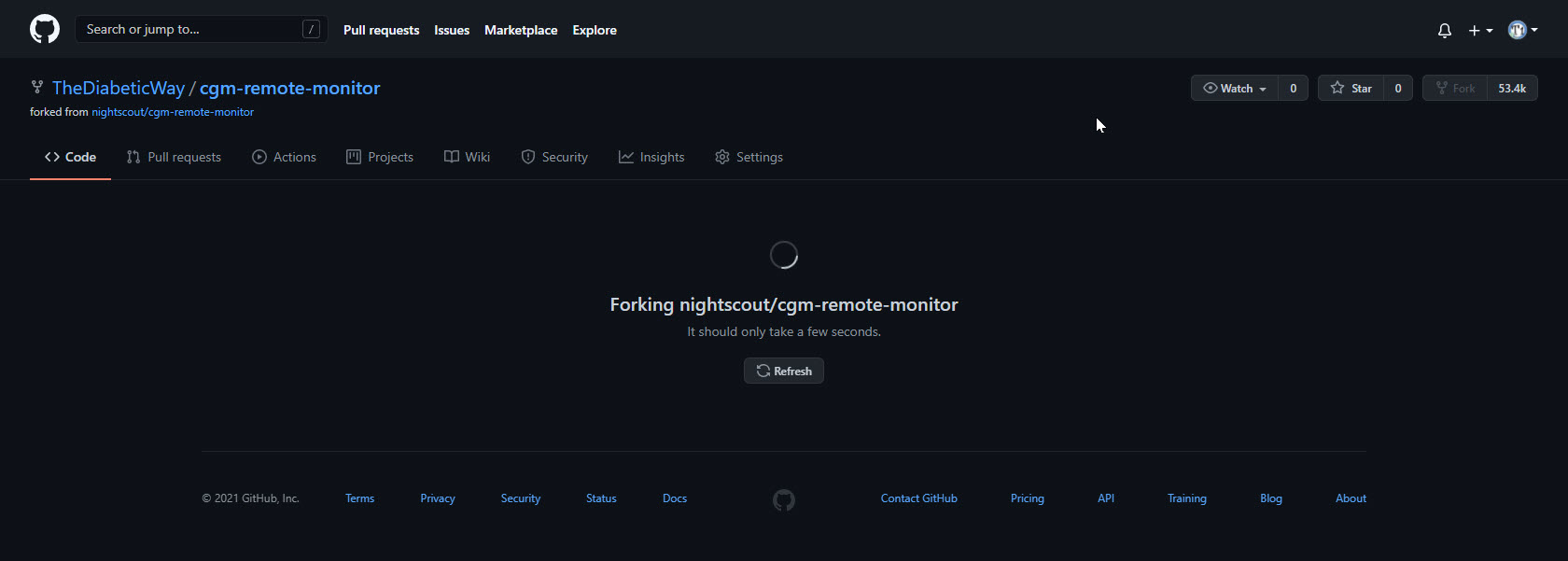Open Marketplace in the top navigation
Screen dimensions: 1568x561
[x=521, y=30]
